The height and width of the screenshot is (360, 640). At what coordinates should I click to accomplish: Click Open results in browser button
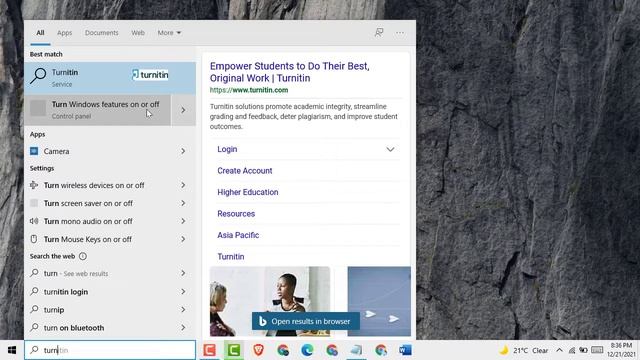(306, 321)
